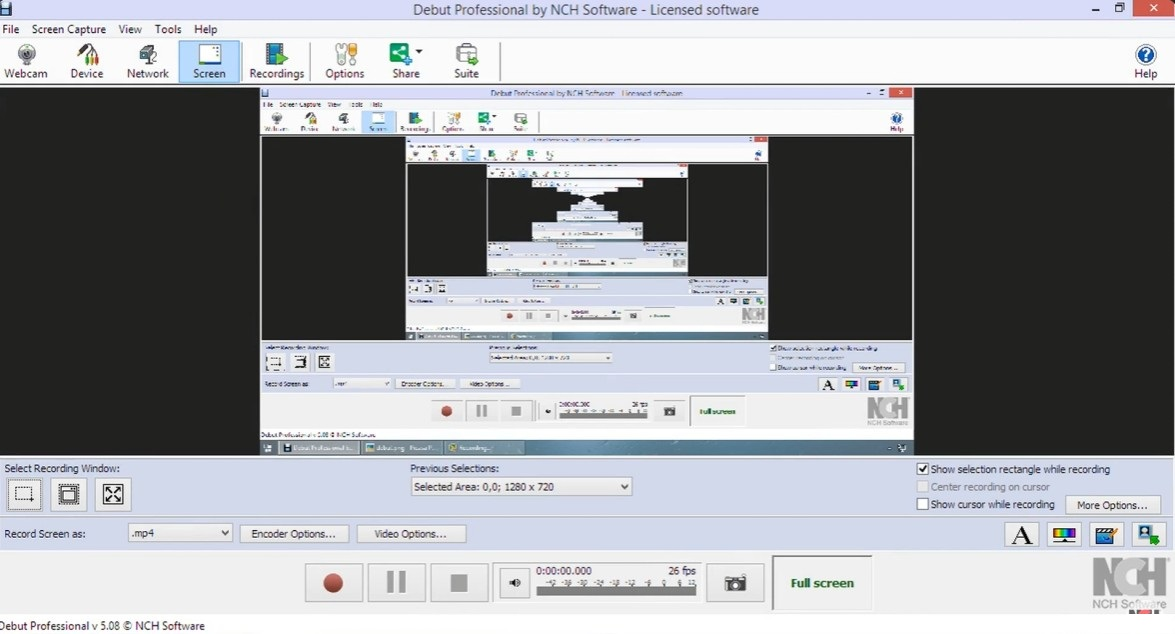Choose the window selection recording tool
The width and height of the screenshot is (1175, 634).
pos(68,495)
